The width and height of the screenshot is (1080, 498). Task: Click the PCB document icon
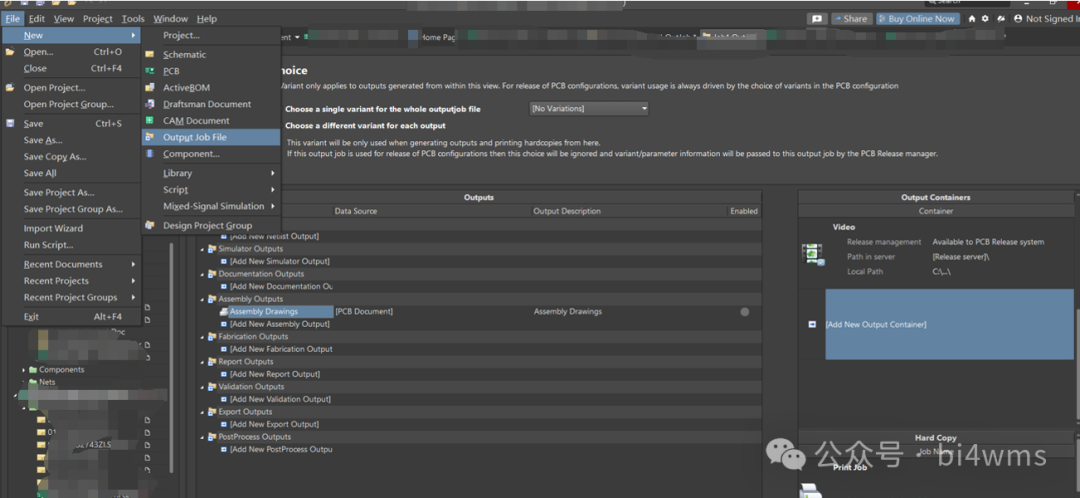(x=150, y=71)
